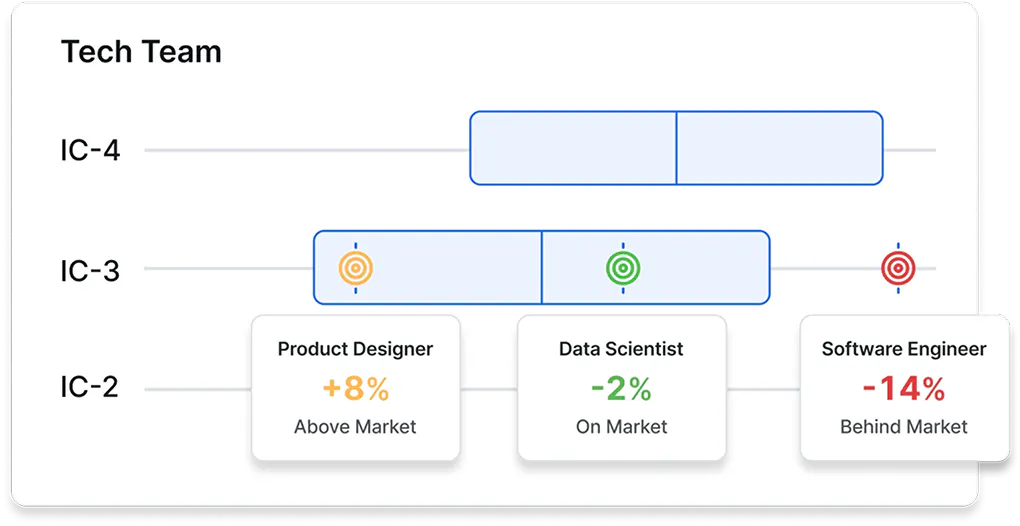This screenshot has height=526, width=1020.
Task: Click the orange Product Designer target icon
Action: [x=356, y=268]
